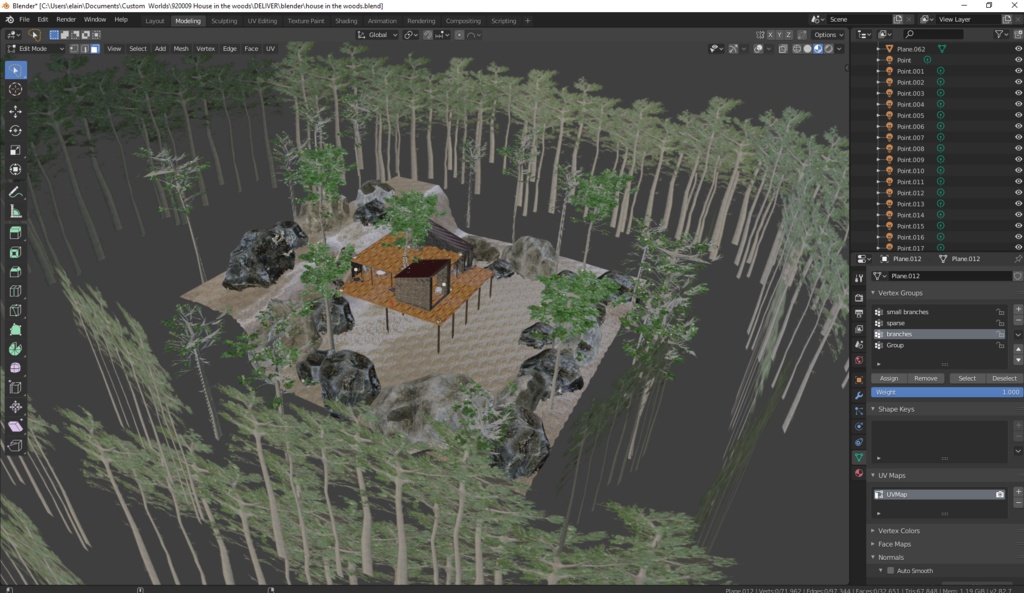Select the Extrude Region tool
The width and height of the screenshot is (1024, 593).
click(14, 232)
